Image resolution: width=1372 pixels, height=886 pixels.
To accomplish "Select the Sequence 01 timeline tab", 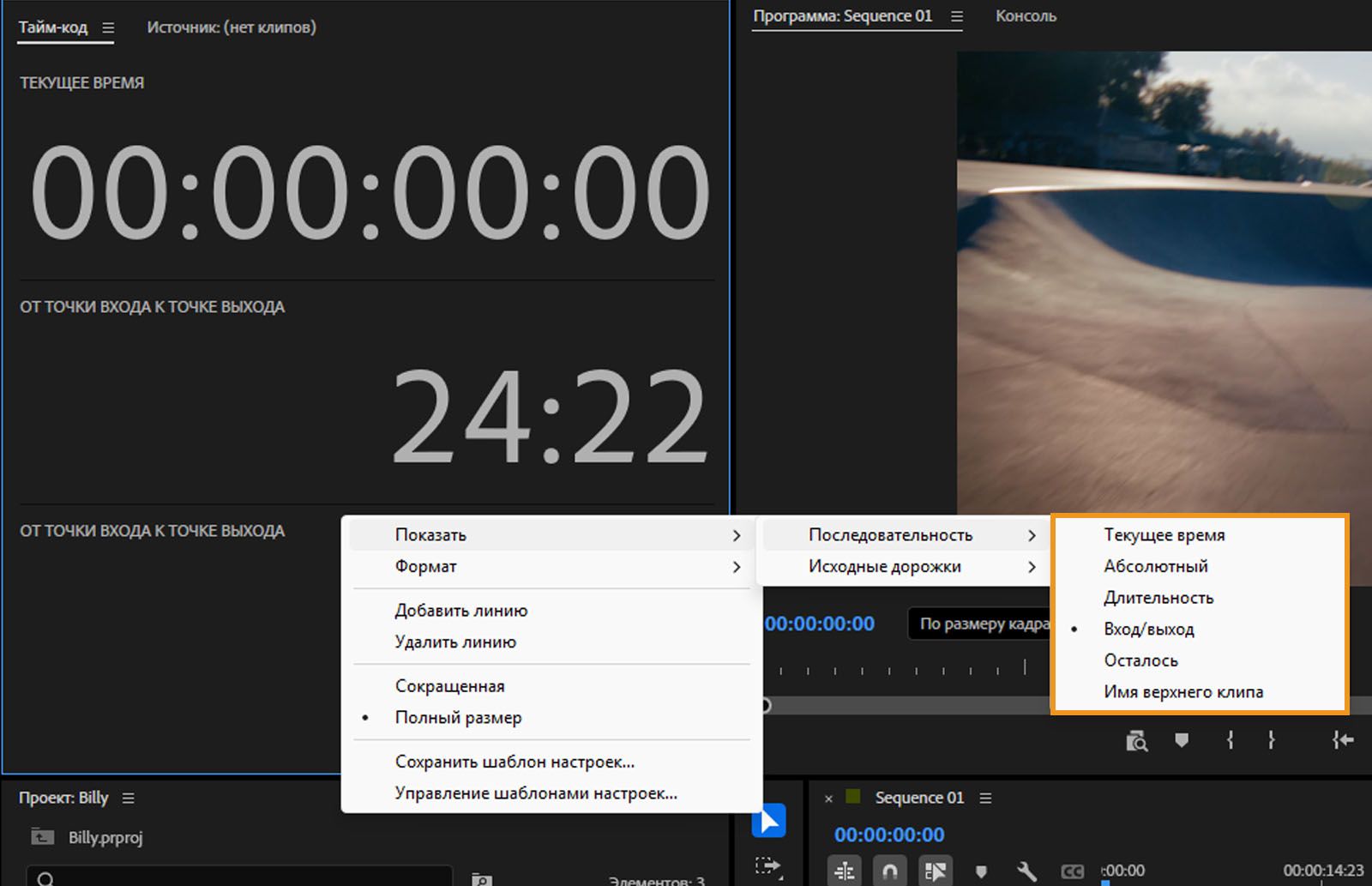I will [919, 798].
